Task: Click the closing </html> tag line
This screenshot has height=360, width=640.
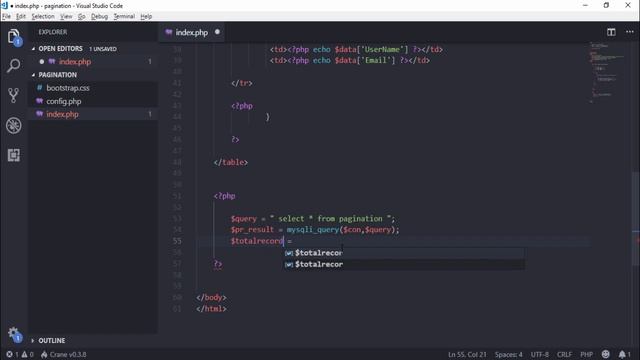Action: click(x=211, y=309)
